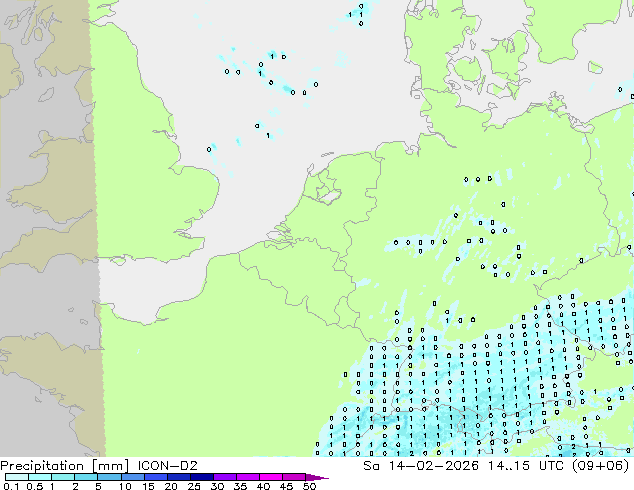Select legend swatch between 2 and 5

click(x=86, y=477)
